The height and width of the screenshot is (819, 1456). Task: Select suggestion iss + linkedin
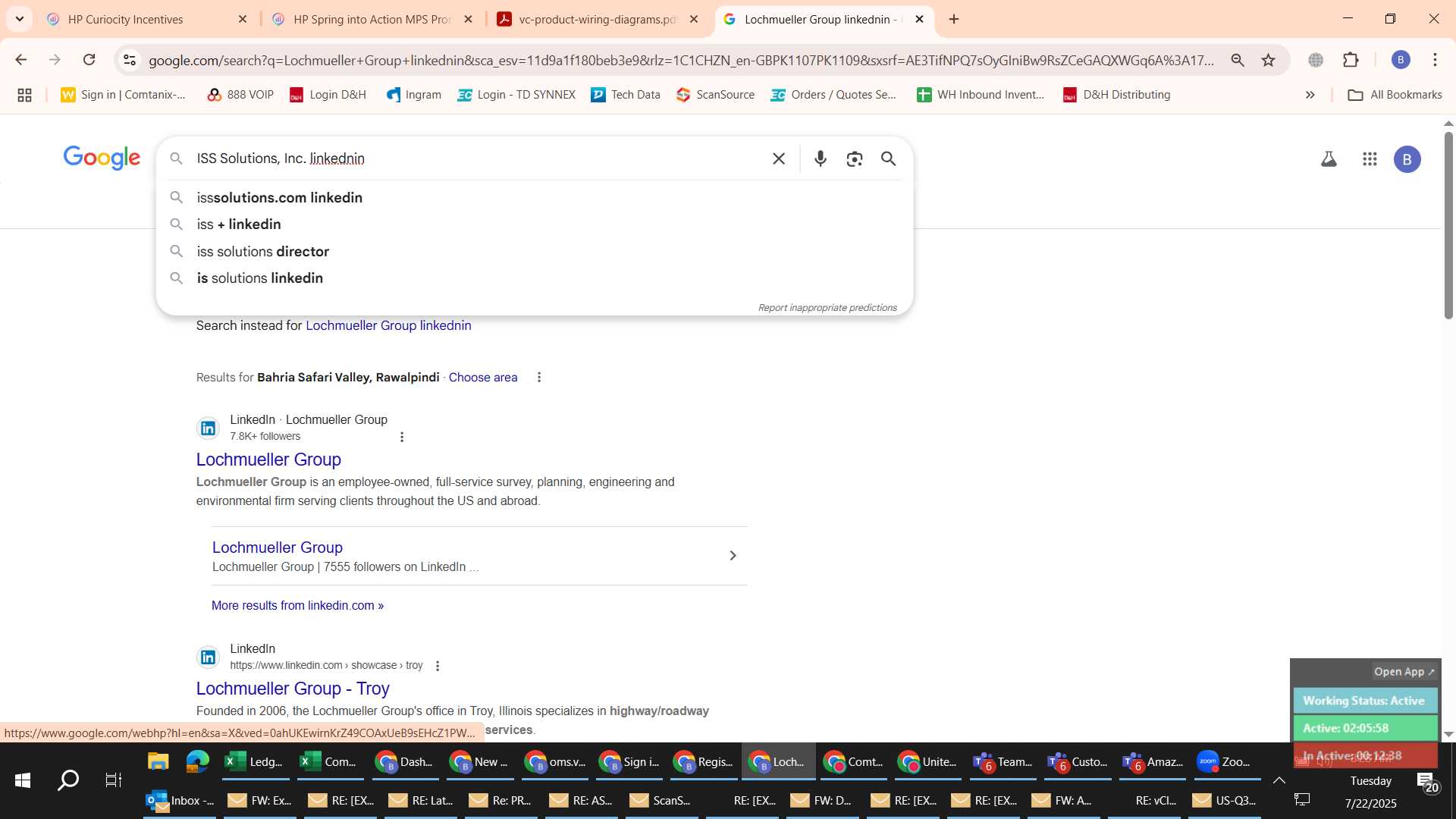(535, 224)
